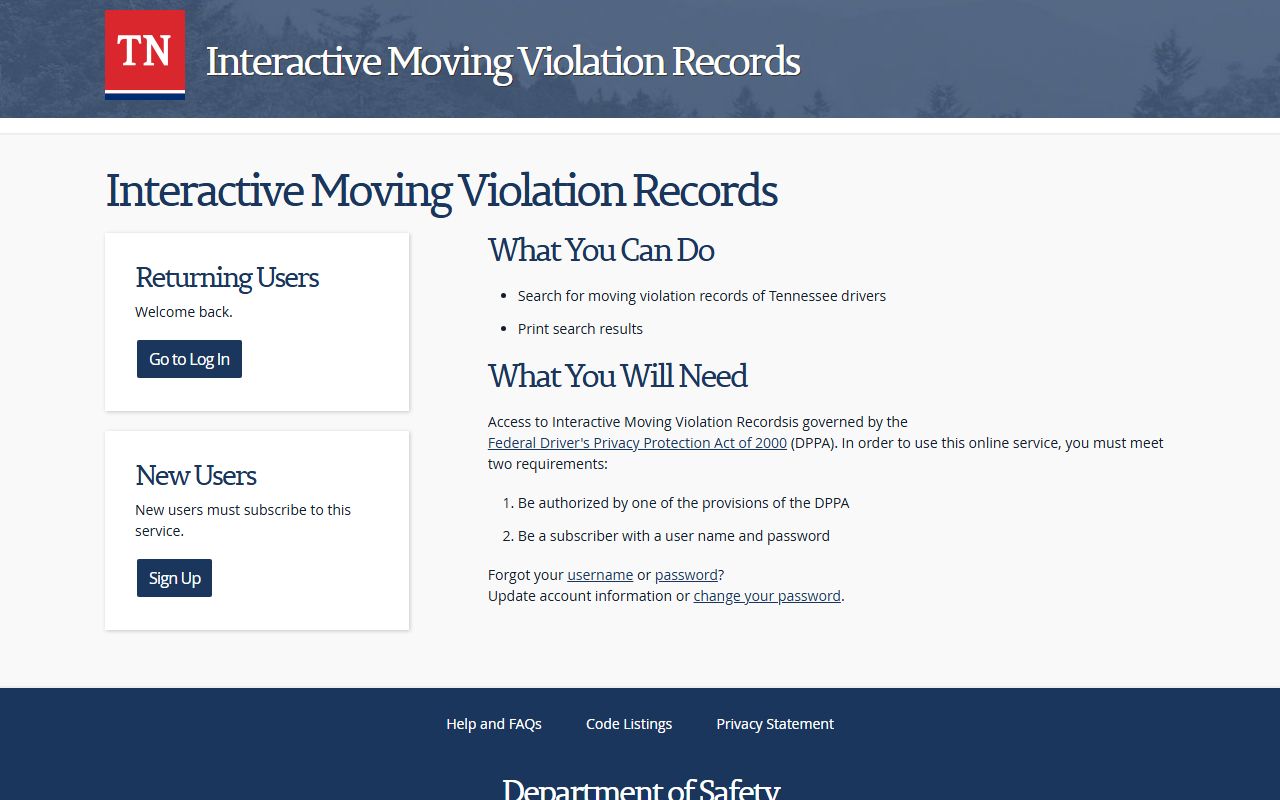Click the Department of Safety footer heading

[640, 789]
